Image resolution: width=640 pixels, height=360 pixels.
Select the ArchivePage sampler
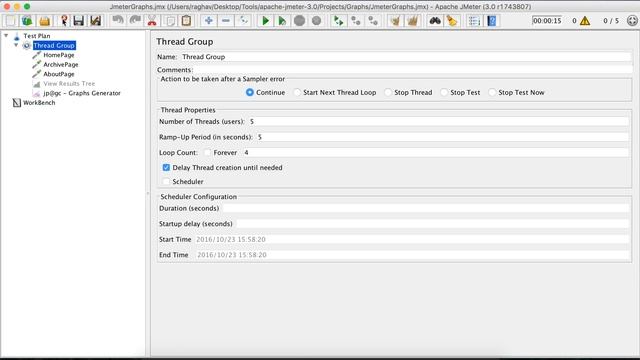[61, 64]
